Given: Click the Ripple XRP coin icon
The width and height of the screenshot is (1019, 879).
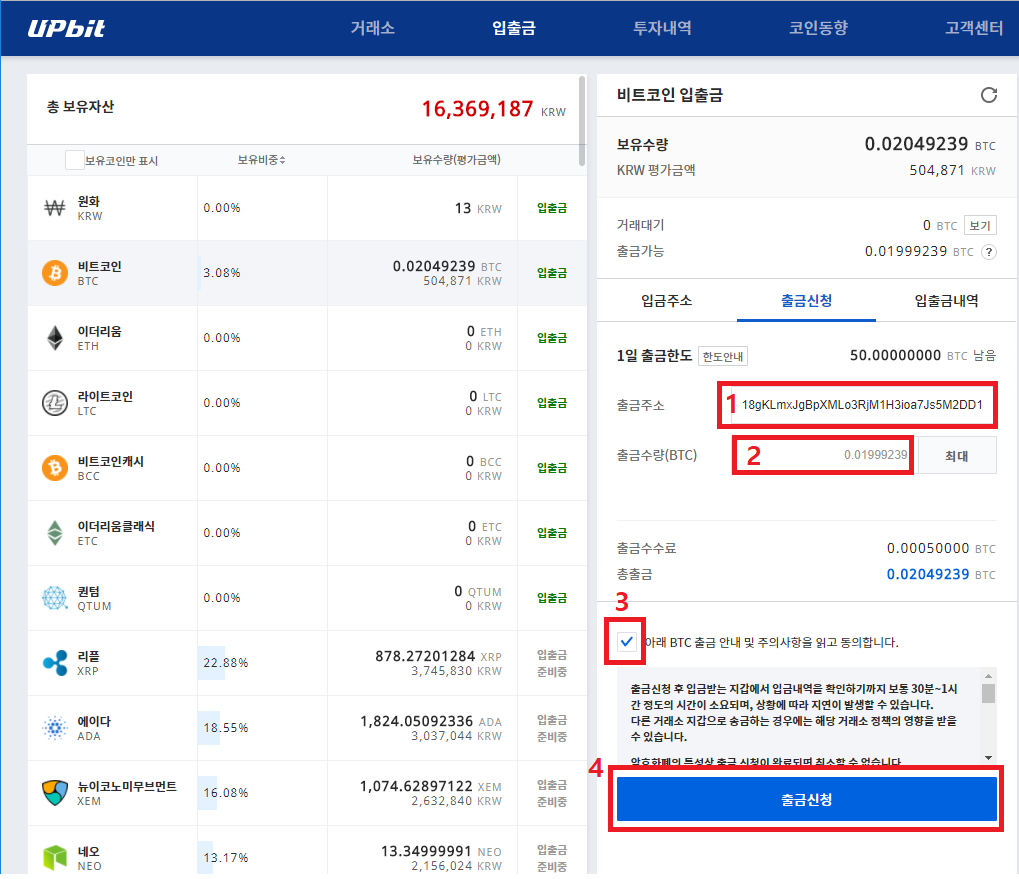Looking at the screenshot, I should (x=55, y=663).
